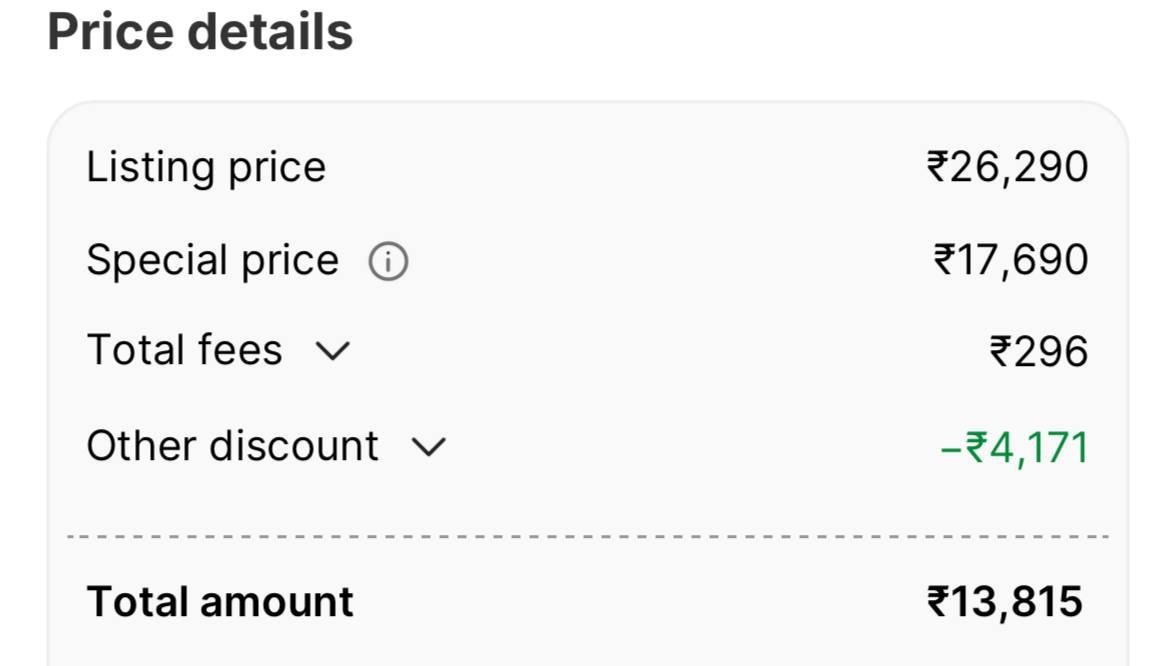Screen dimensions: 1176x666
Task: Select the bold Total amount label
Action: [x=220, y=602]
